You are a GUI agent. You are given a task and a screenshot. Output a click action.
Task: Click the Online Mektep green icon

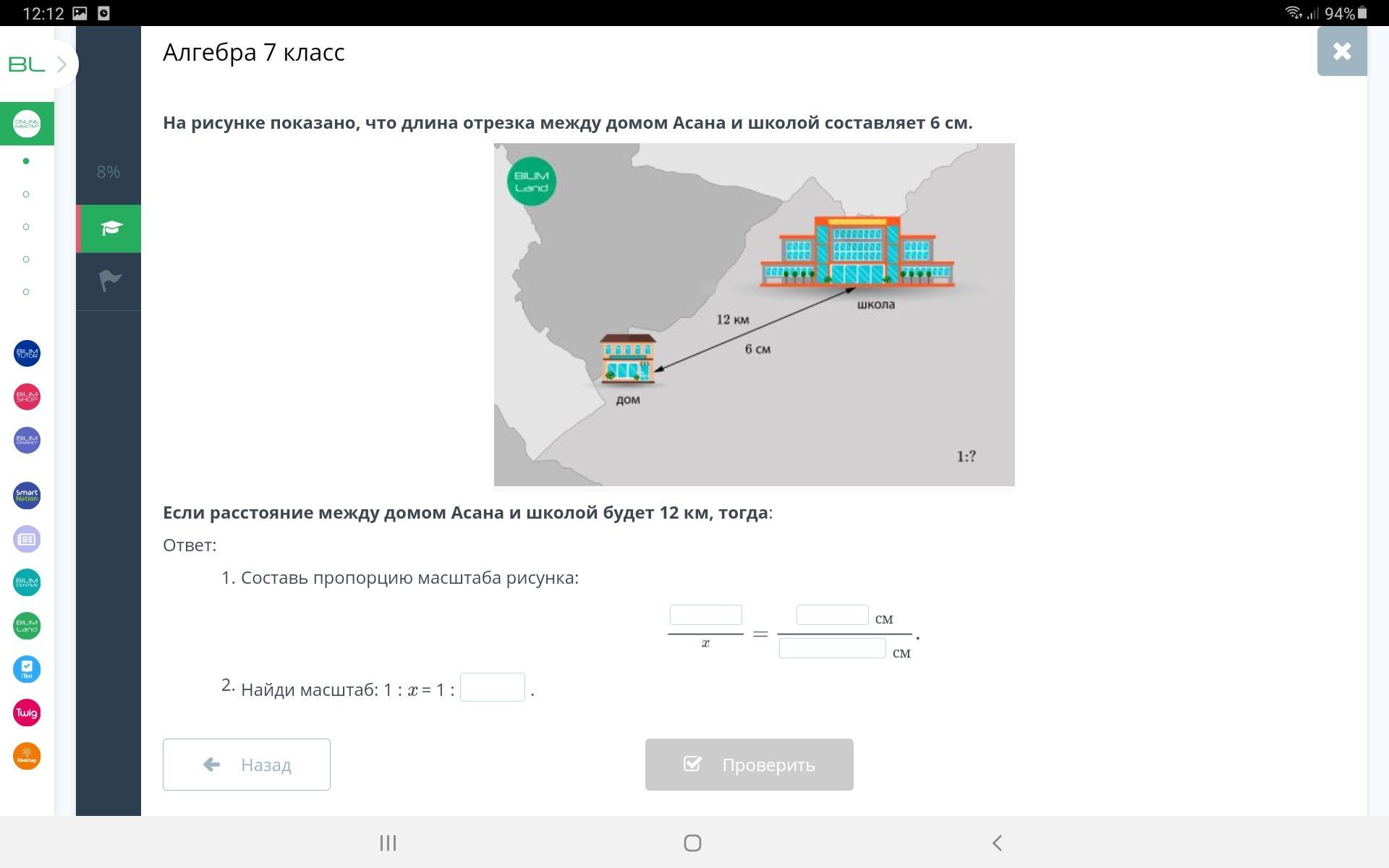27,124
